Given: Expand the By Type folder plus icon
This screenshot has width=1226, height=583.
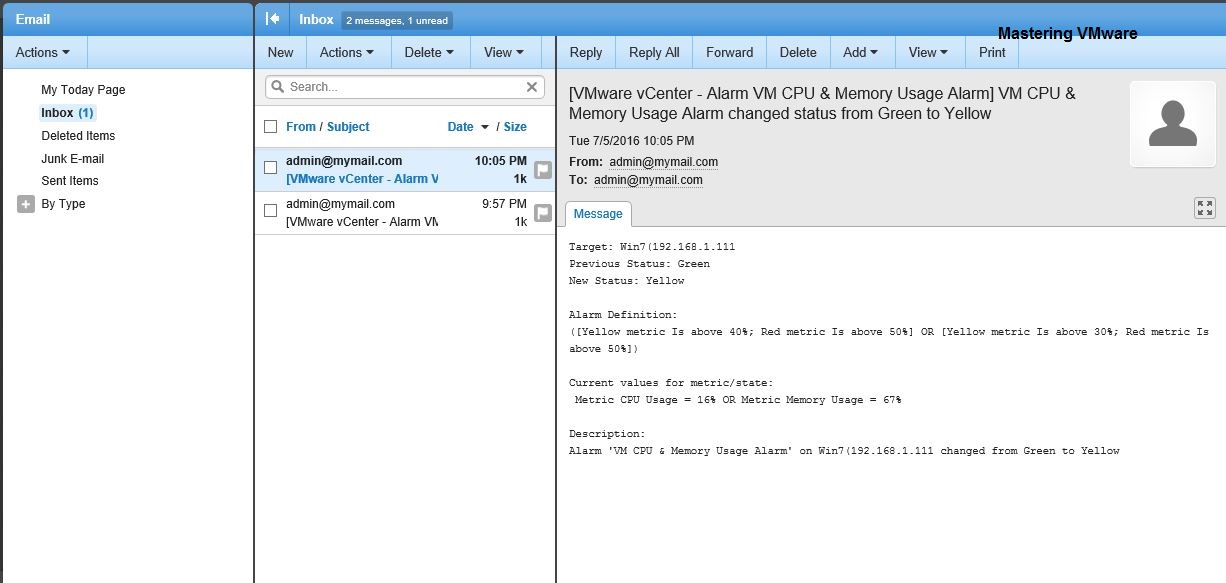Looking at the screenshot, I should click(26, 204).
